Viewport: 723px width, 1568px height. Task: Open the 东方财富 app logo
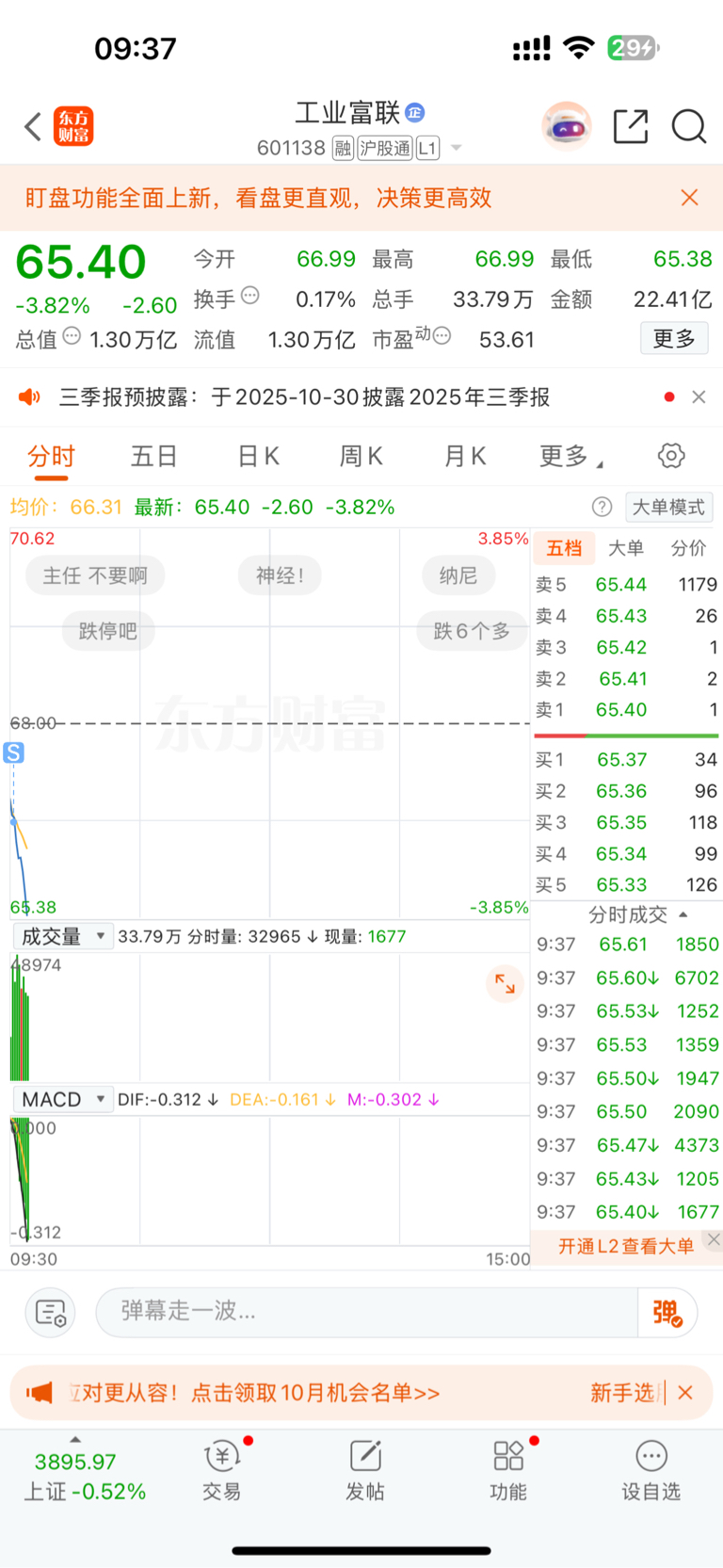coord(73,126)
